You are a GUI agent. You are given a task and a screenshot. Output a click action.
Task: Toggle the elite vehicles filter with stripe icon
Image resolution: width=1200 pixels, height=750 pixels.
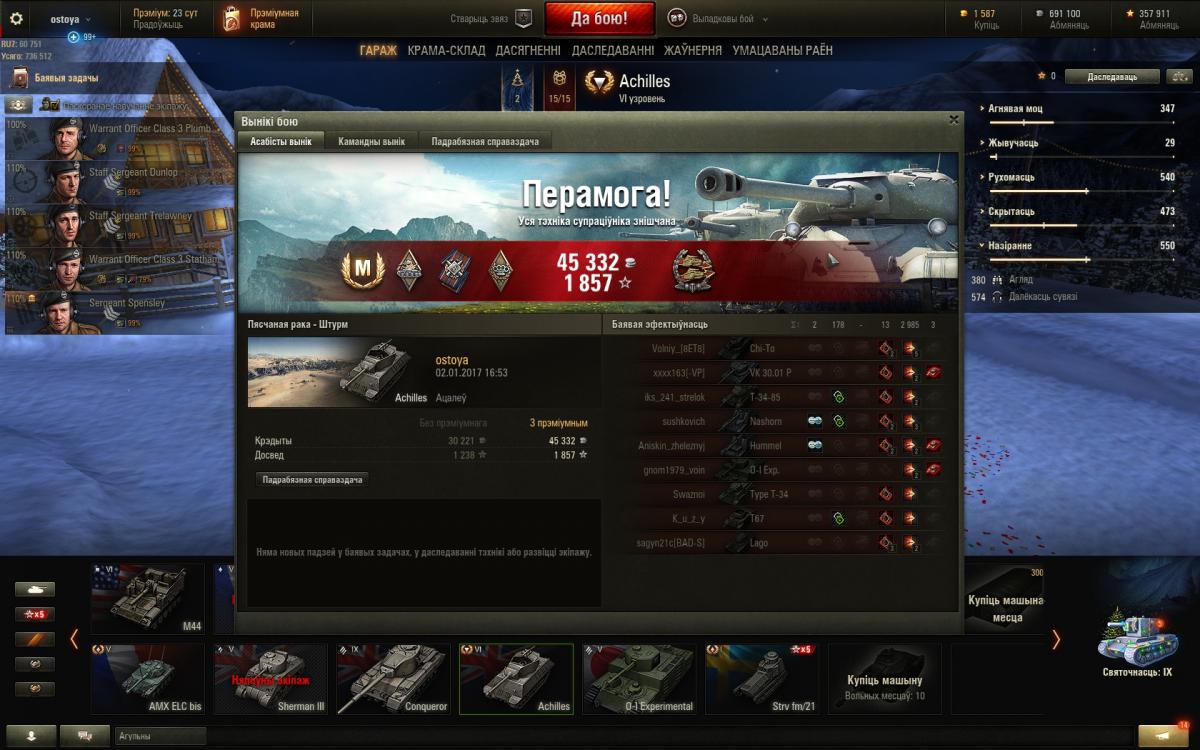click(x=34, y=639)
